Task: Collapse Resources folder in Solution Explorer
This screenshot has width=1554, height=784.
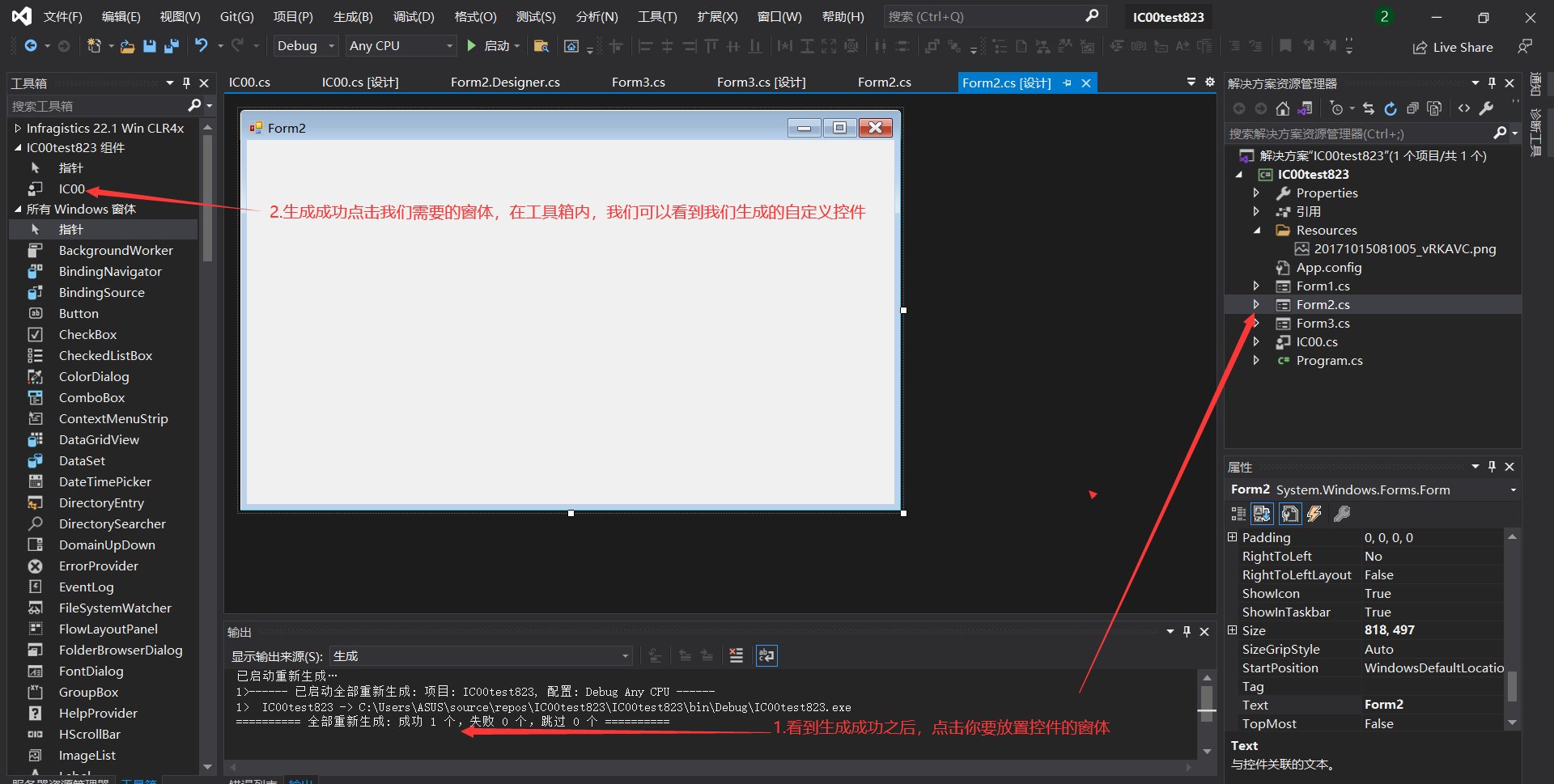Action: click(1256, 231)
